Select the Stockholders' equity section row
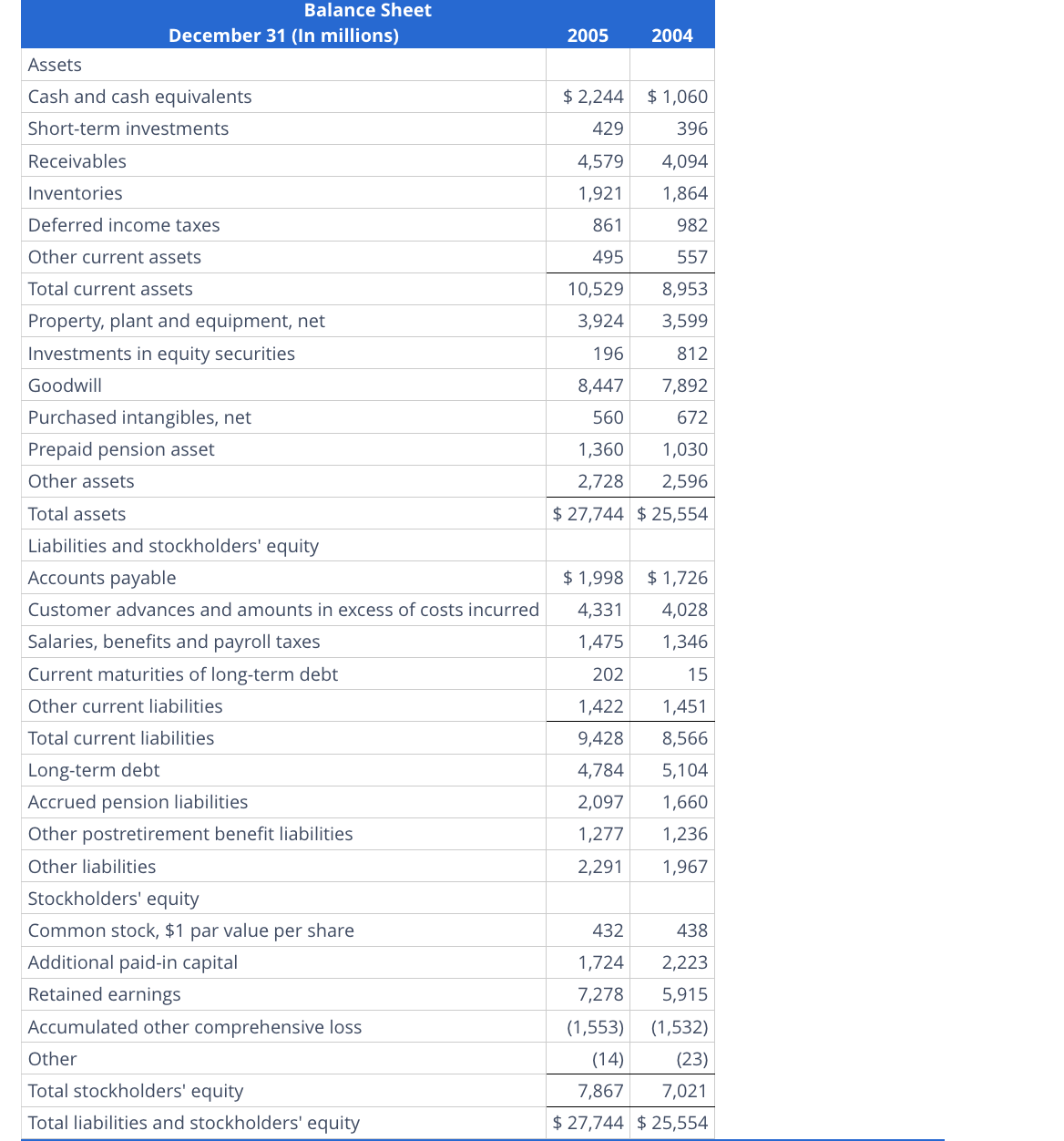 pyautogui.click(x=113, y=898)
